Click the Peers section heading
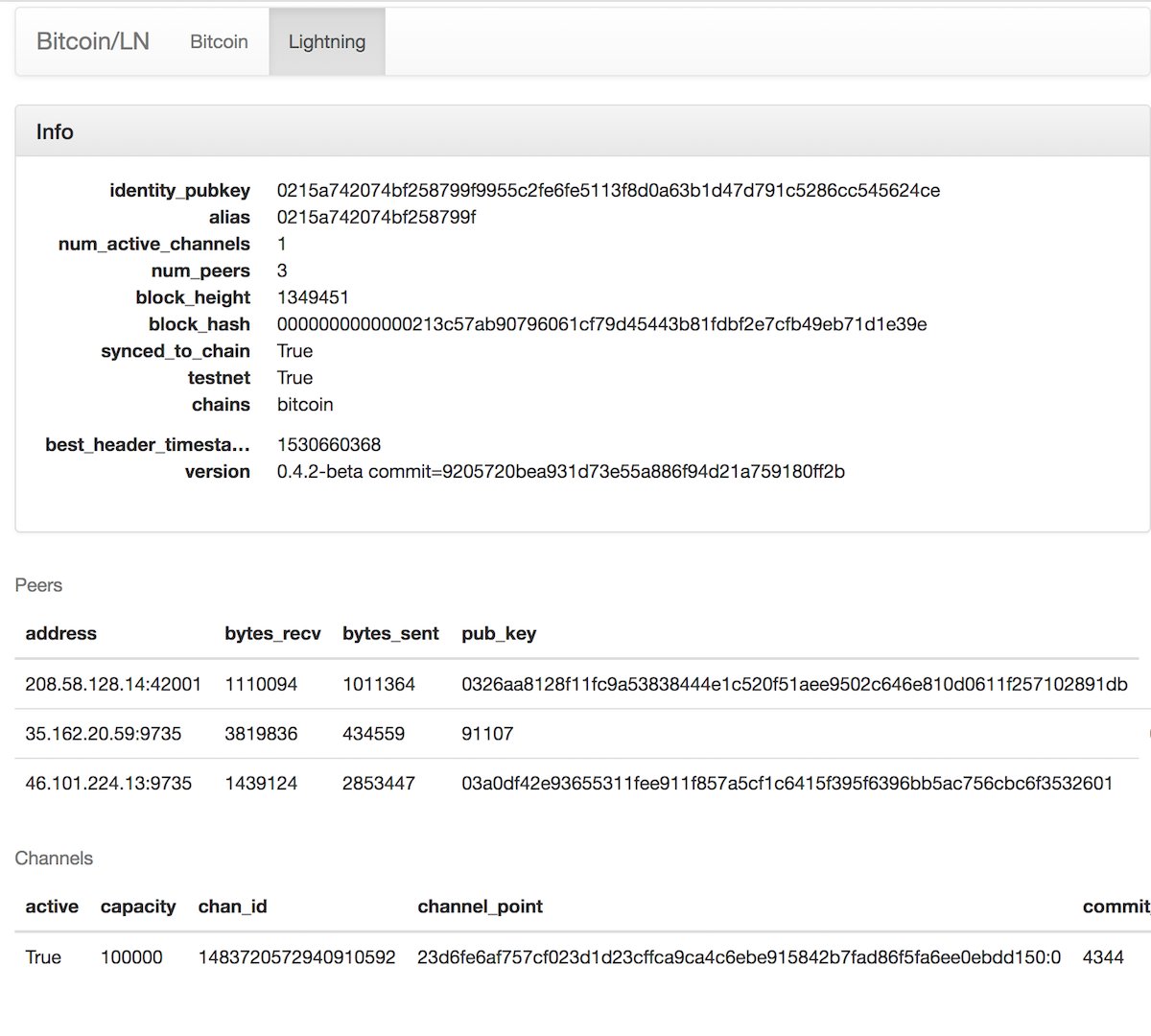 (38, 585)
